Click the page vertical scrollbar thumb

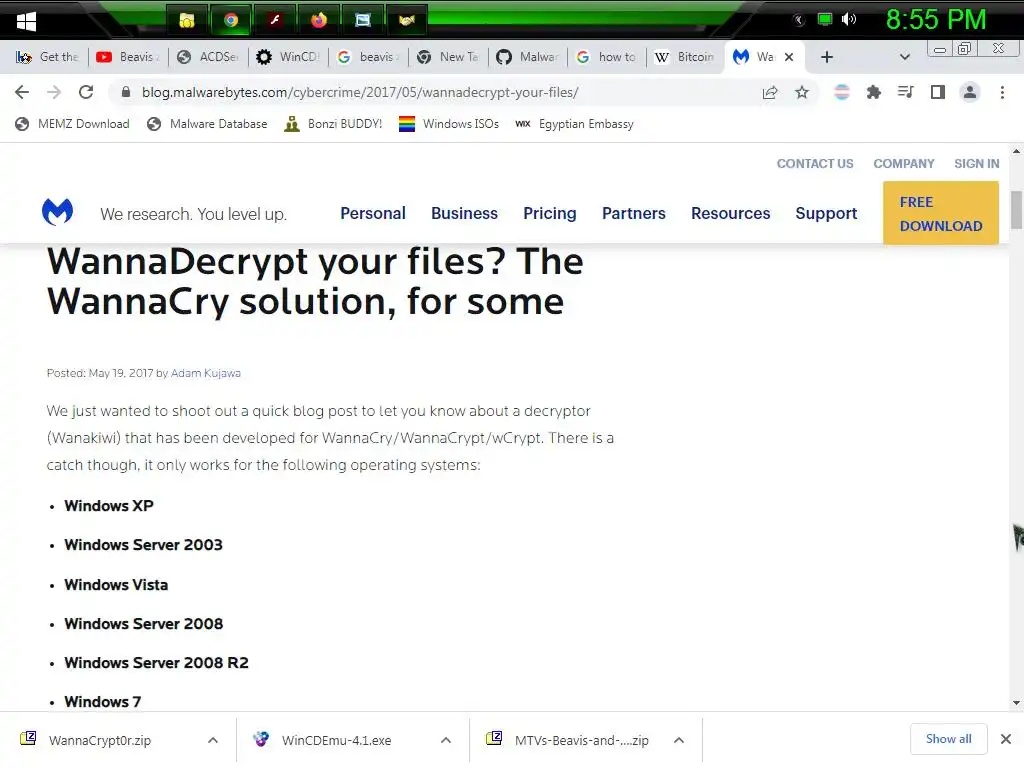point(1016,210)
